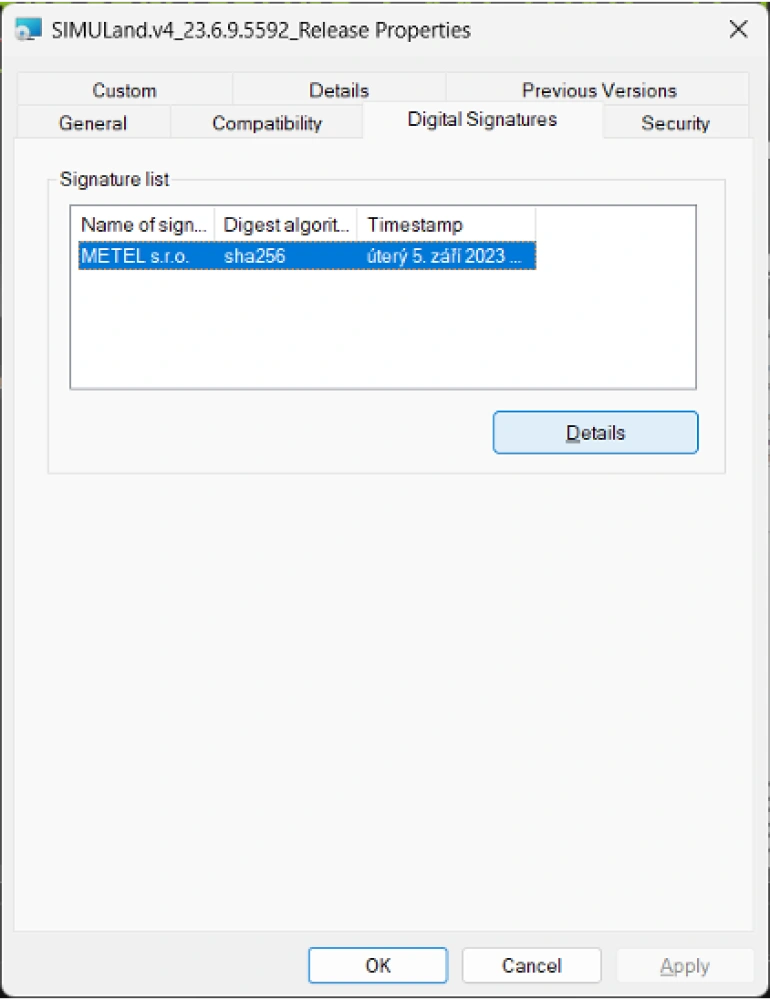Image resolution: width=770 pixels, height=1000 pixels.
Task: Close the Properties dialog with the X button
Action: [738, 29]
